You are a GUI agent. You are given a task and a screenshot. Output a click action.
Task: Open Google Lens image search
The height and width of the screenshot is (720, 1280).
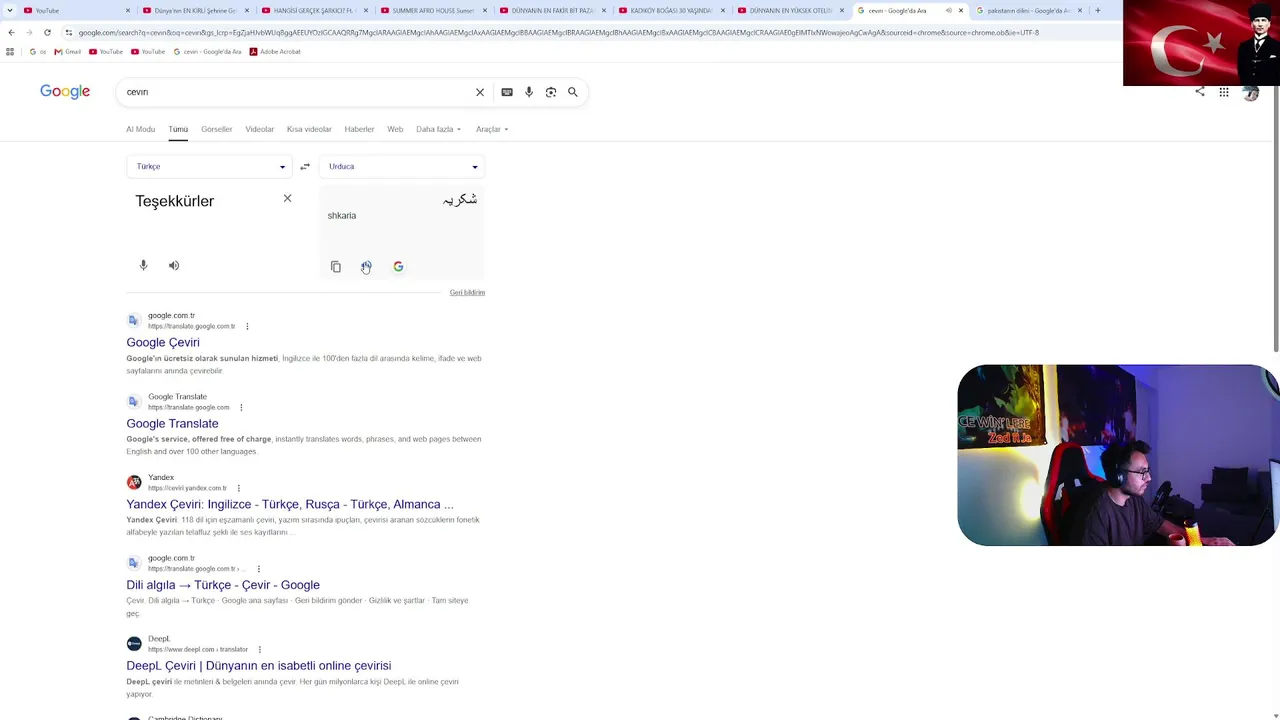[x=551, y=92]
